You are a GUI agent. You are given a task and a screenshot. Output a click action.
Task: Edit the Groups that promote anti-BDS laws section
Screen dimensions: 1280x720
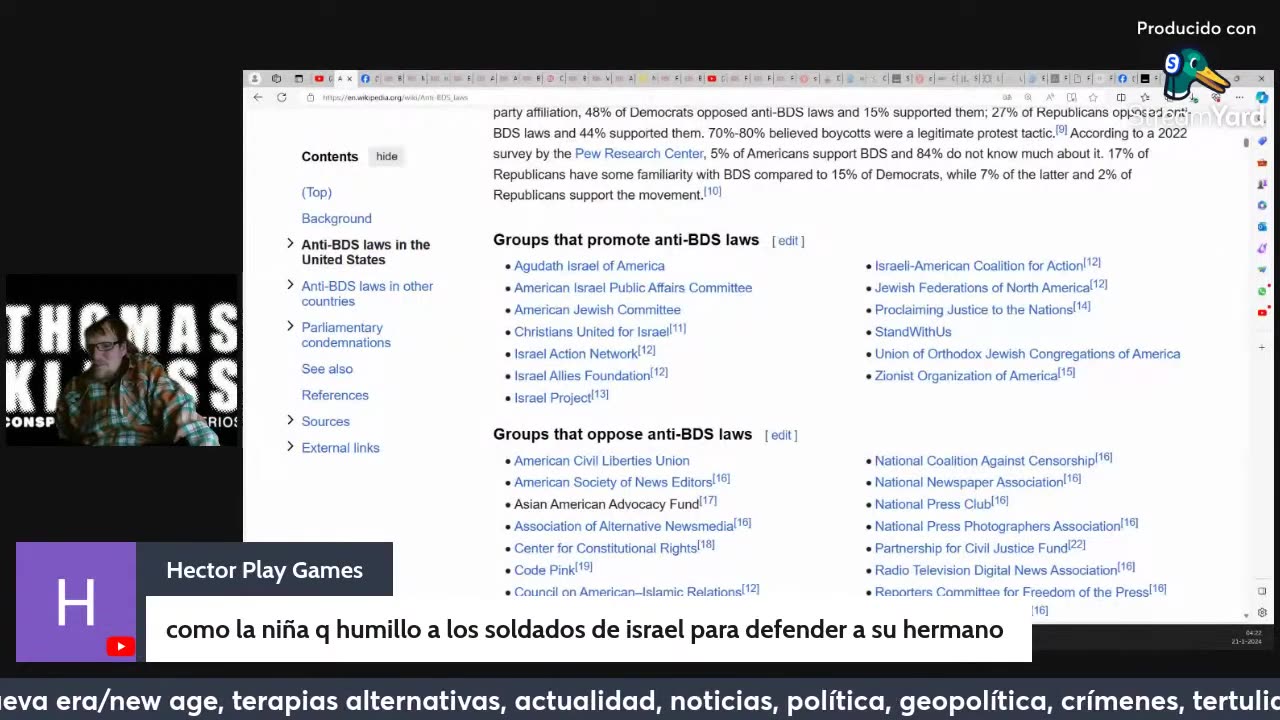click(x=788, y=241)
